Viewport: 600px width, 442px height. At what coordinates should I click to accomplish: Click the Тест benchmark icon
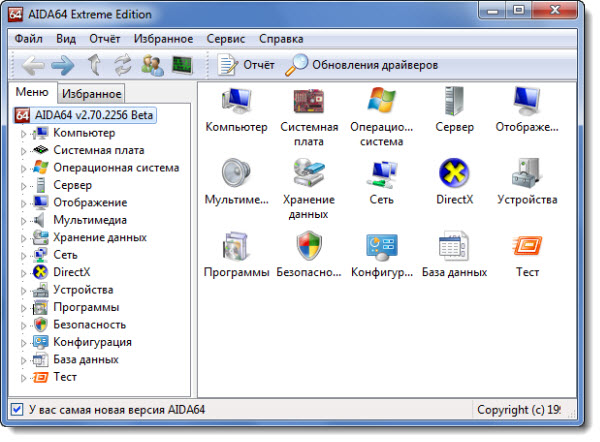pos(527,246)
